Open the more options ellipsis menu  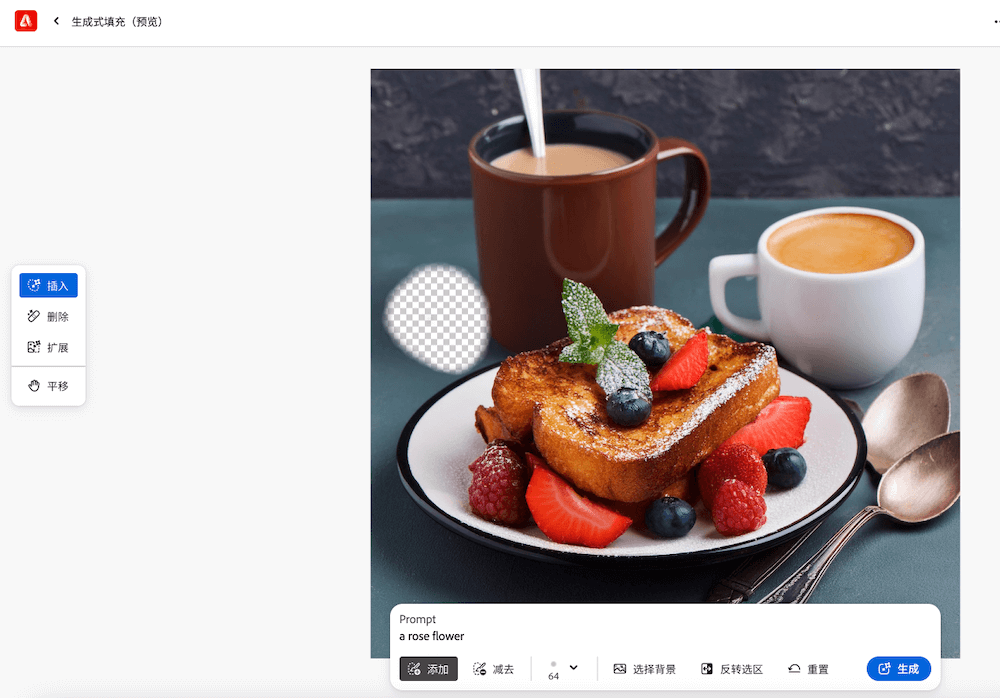(996, 21)
